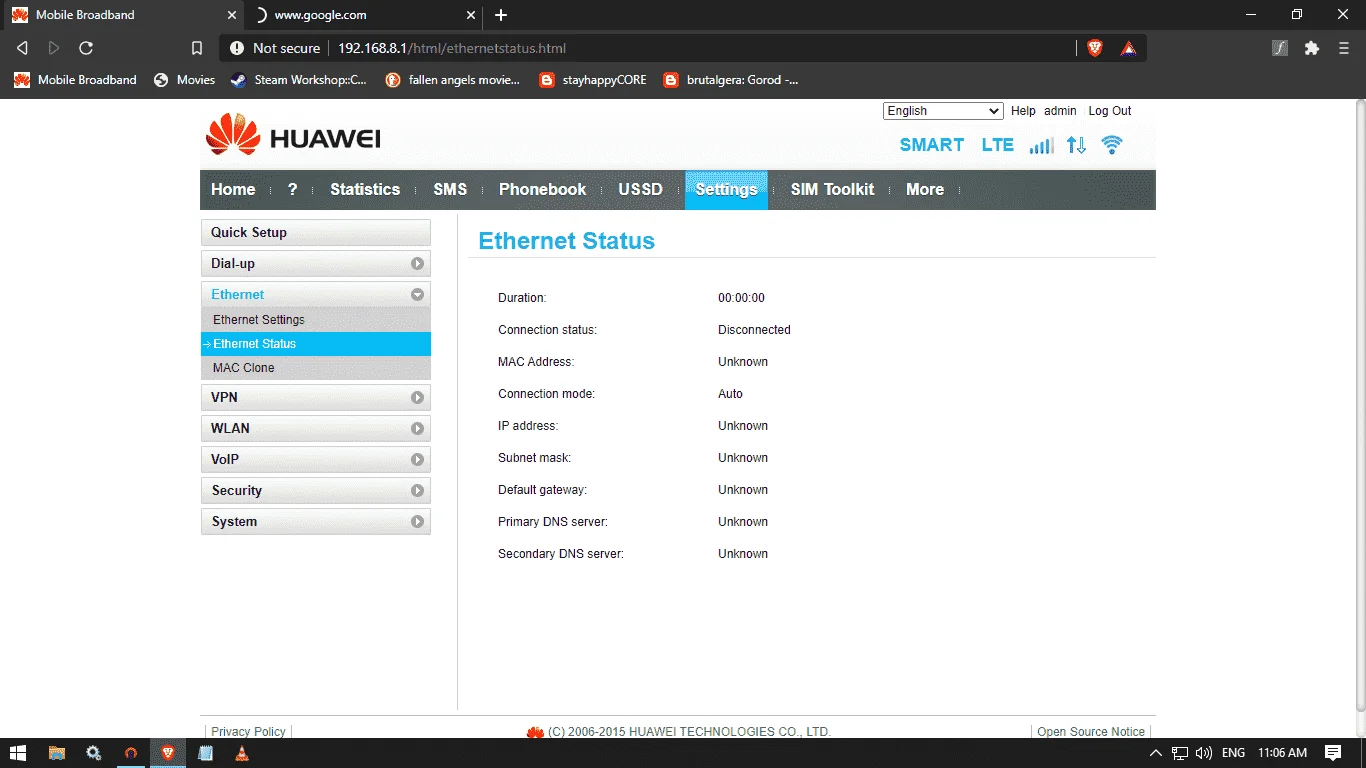Open the stayhappyCORE bookmark
Screen dimensions: 1366x768
[593, 80]
